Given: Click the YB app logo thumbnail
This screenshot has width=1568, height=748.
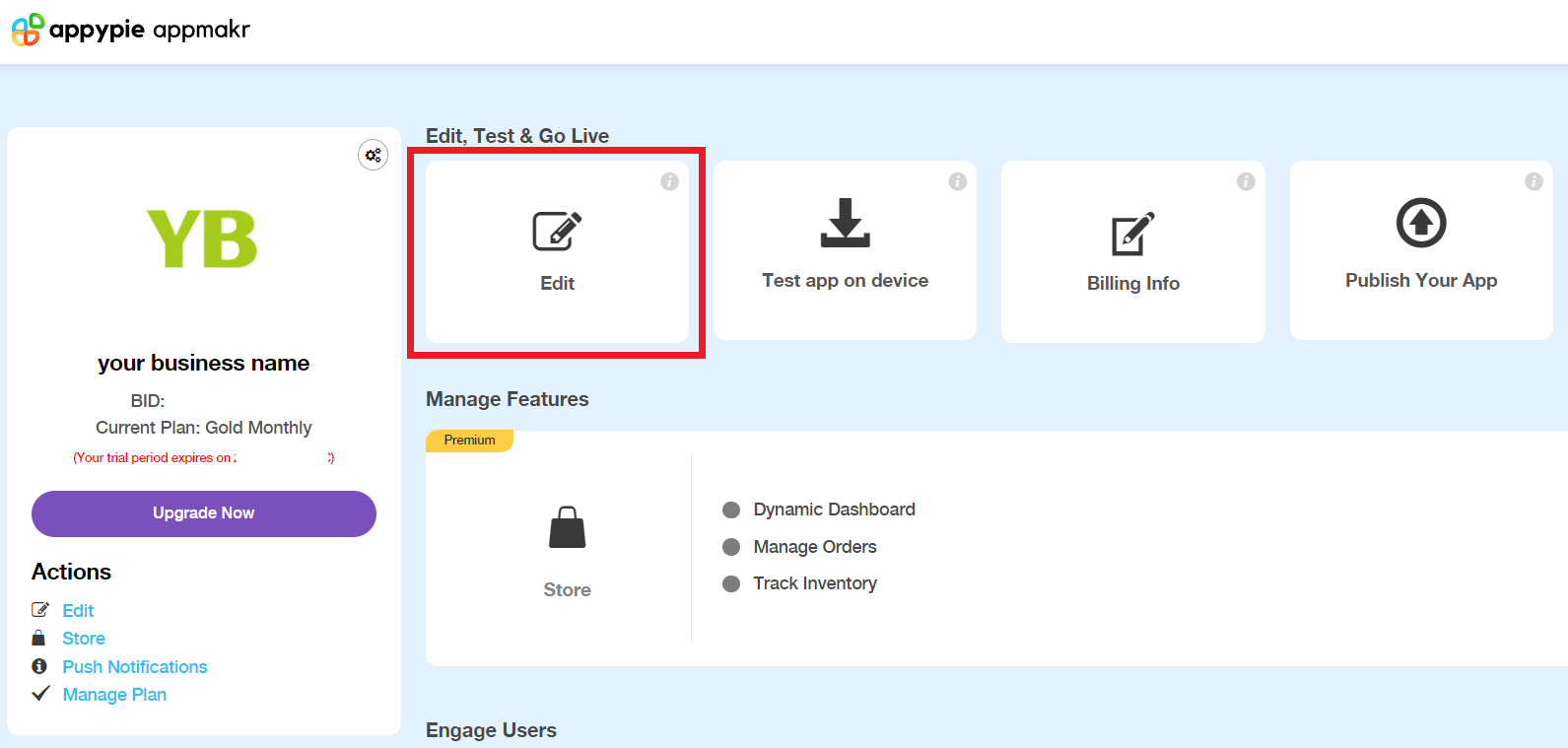Looking at the screenshot, I should click(203, 238).
